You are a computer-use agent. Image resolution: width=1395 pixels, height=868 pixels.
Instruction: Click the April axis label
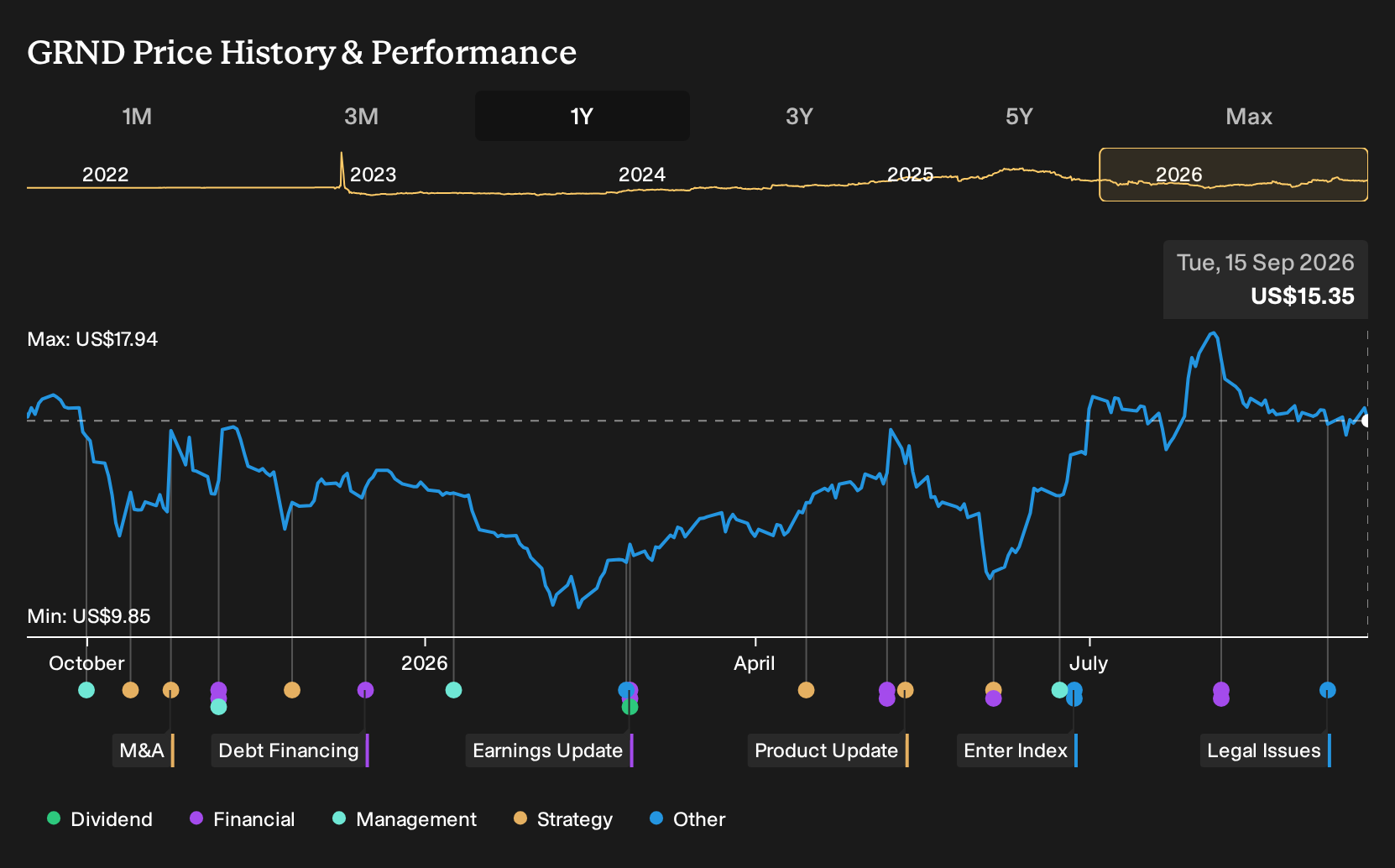tap(755, 663)
